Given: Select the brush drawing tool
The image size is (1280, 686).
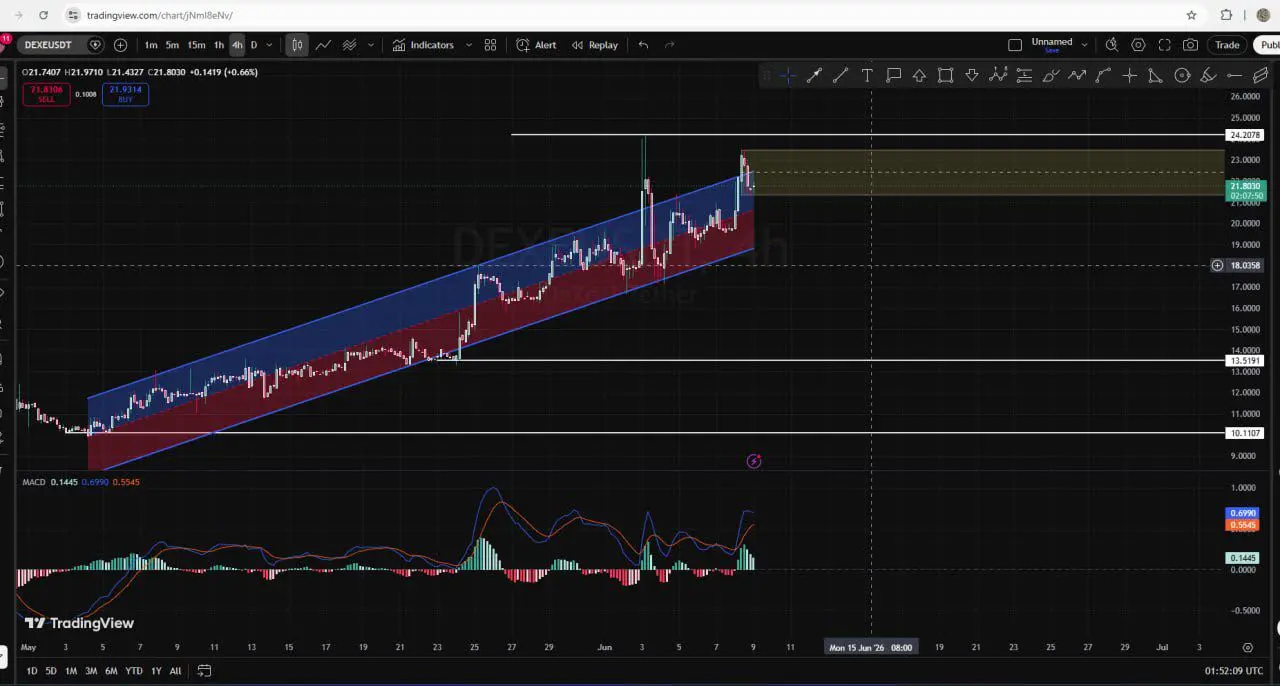Looking at the screenshot, I should pyautogui.click(x=1050, y=75).
